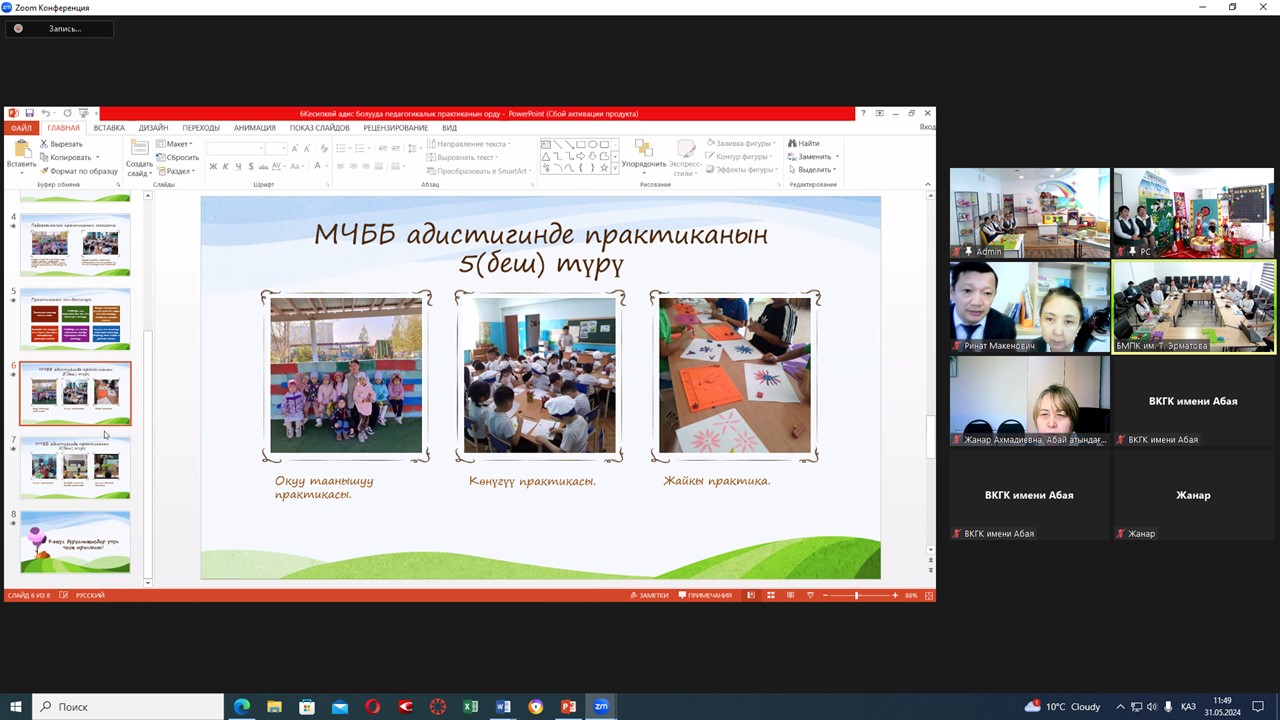Switch to the АНИМАЦИЯ ribbon tab
This screenshot has width=1280, height=720.
point(254,128)
